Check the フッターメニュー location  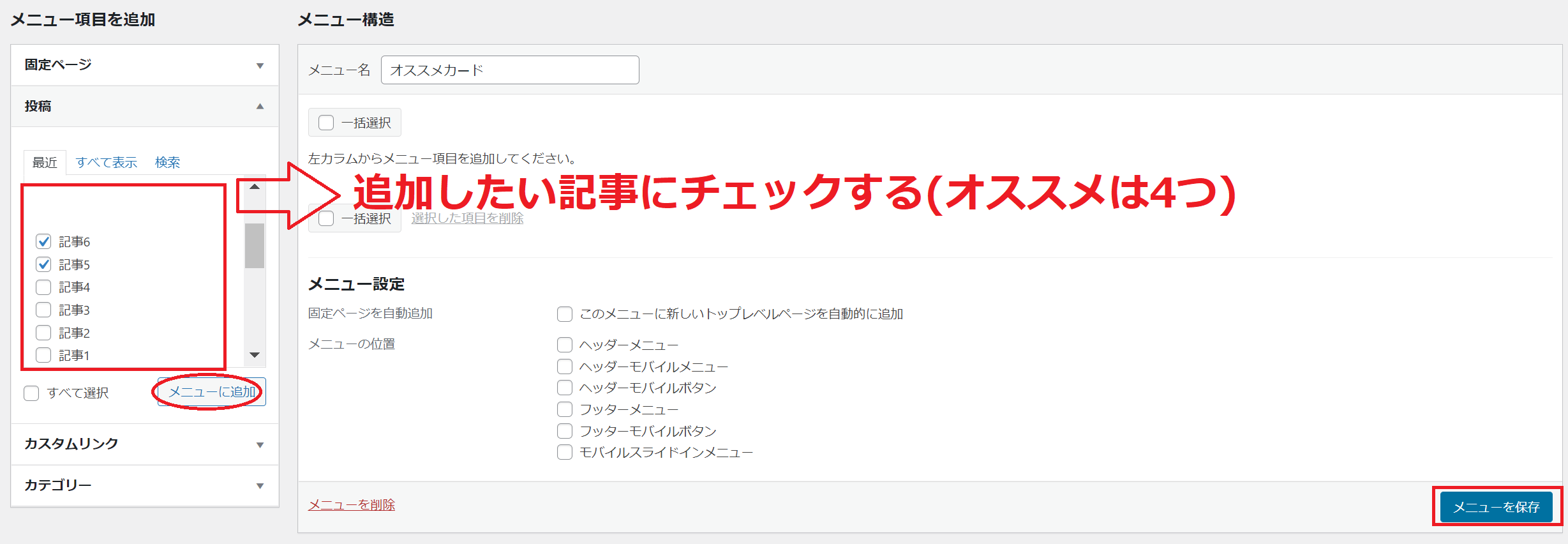[x=565, y=409]
